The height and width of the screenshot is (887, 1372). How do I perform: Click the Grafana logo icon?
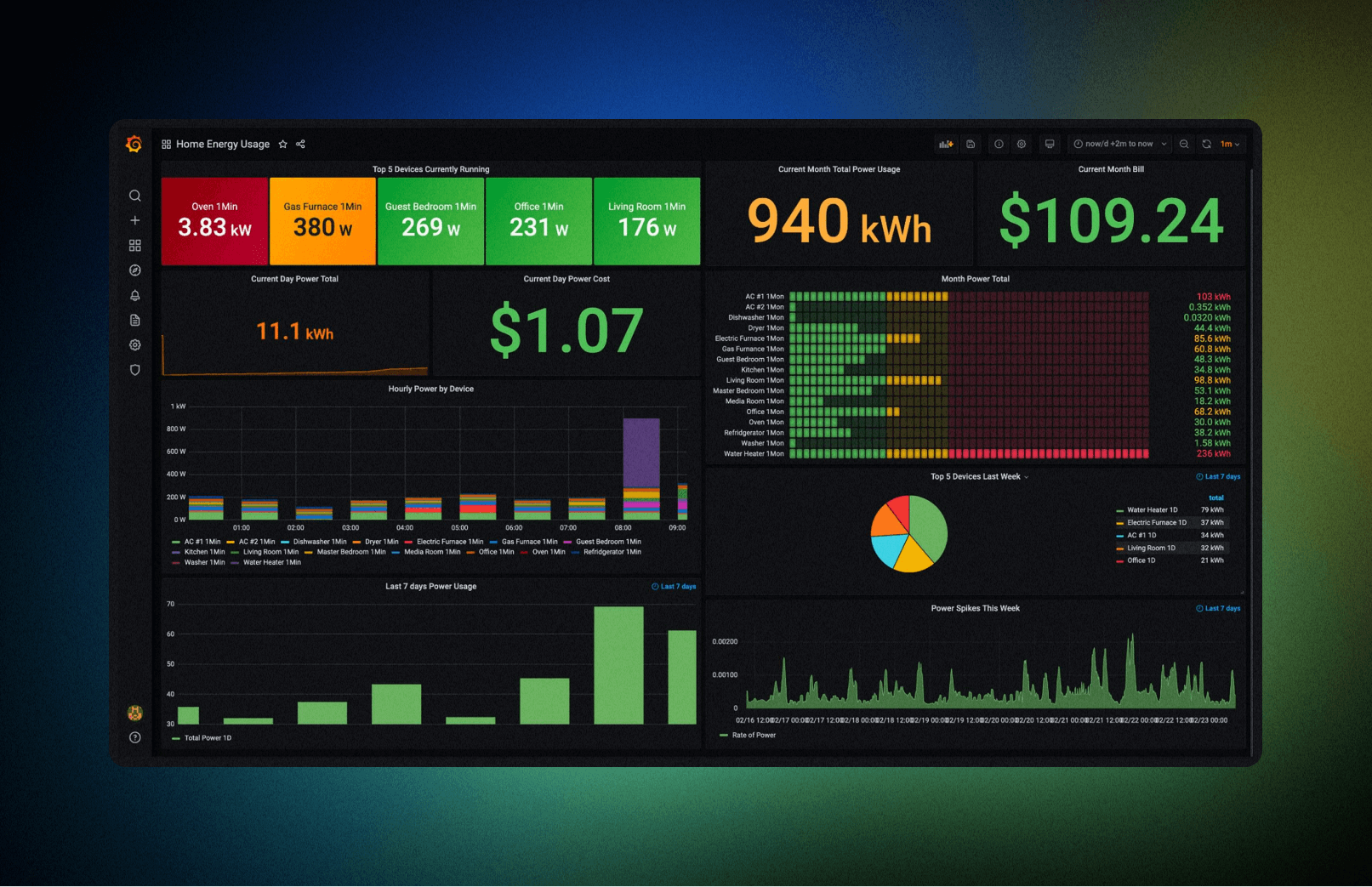(134, 145)
